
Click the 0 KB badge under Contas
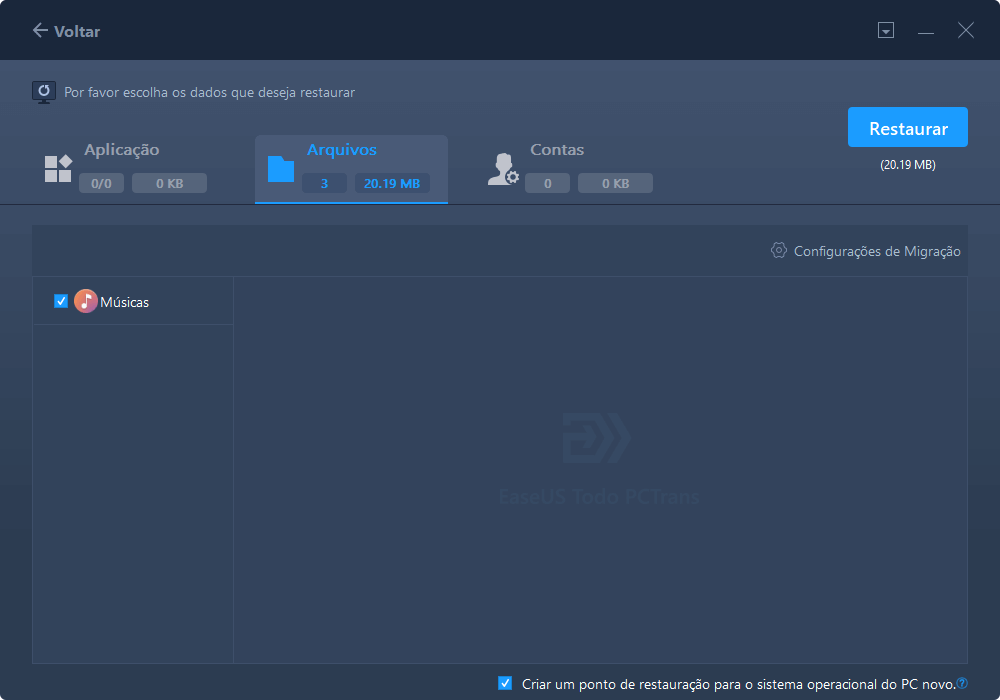615,184
